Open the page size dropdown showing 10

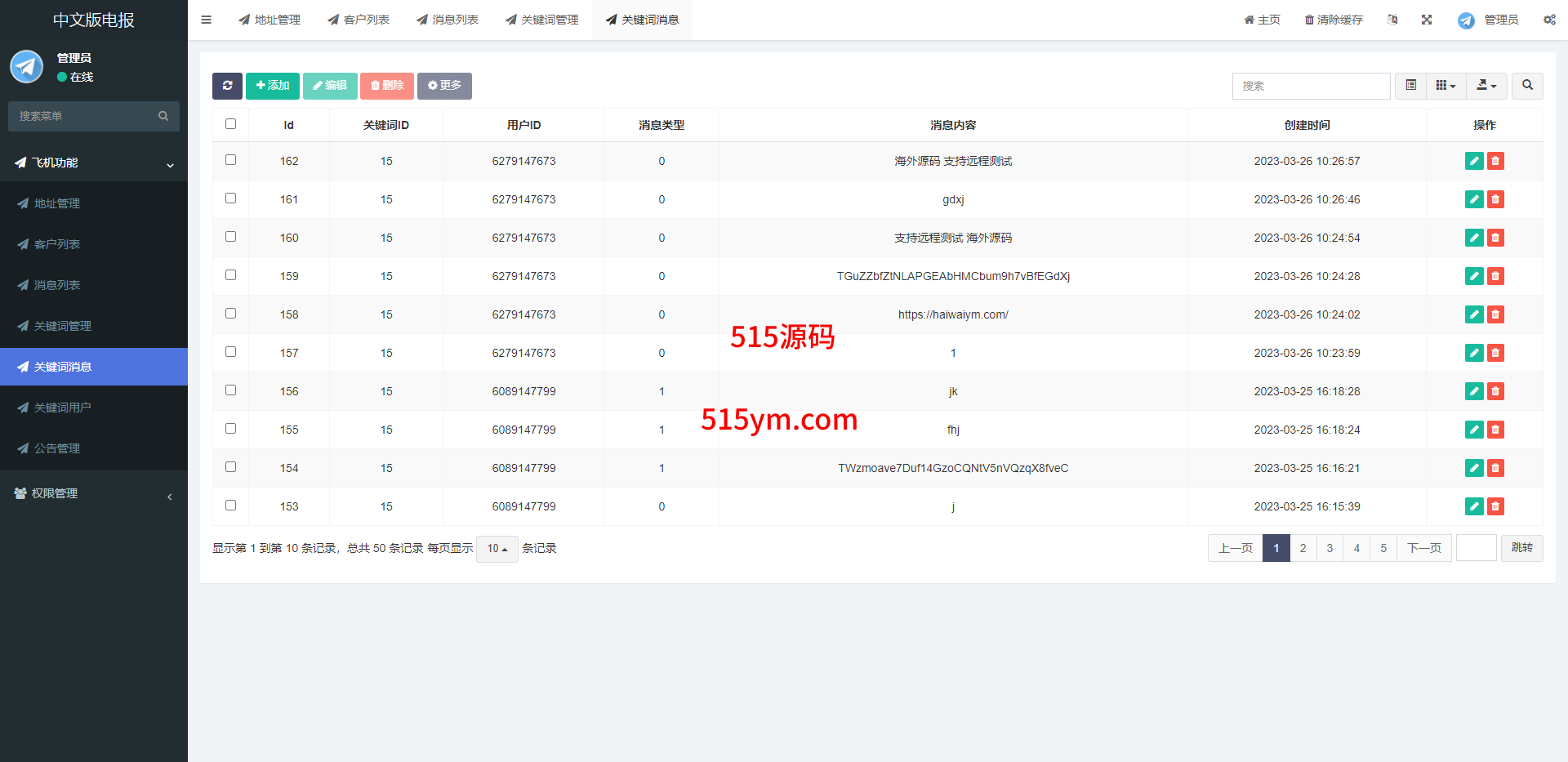(x=497, y=549)
